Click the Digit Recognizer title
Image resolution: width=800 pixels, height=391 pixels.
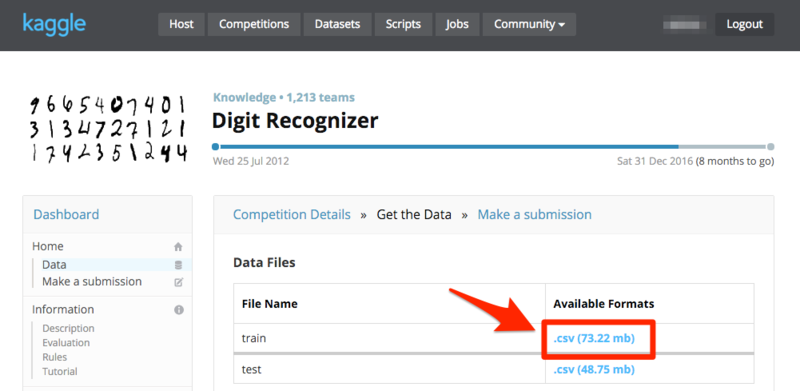point(295,121)
